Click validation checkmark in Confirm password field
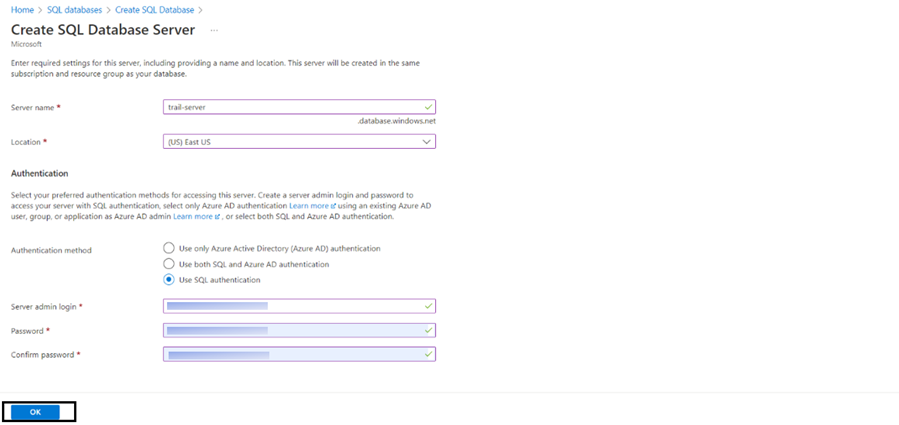Screen dimensions: 899x425 428,354
